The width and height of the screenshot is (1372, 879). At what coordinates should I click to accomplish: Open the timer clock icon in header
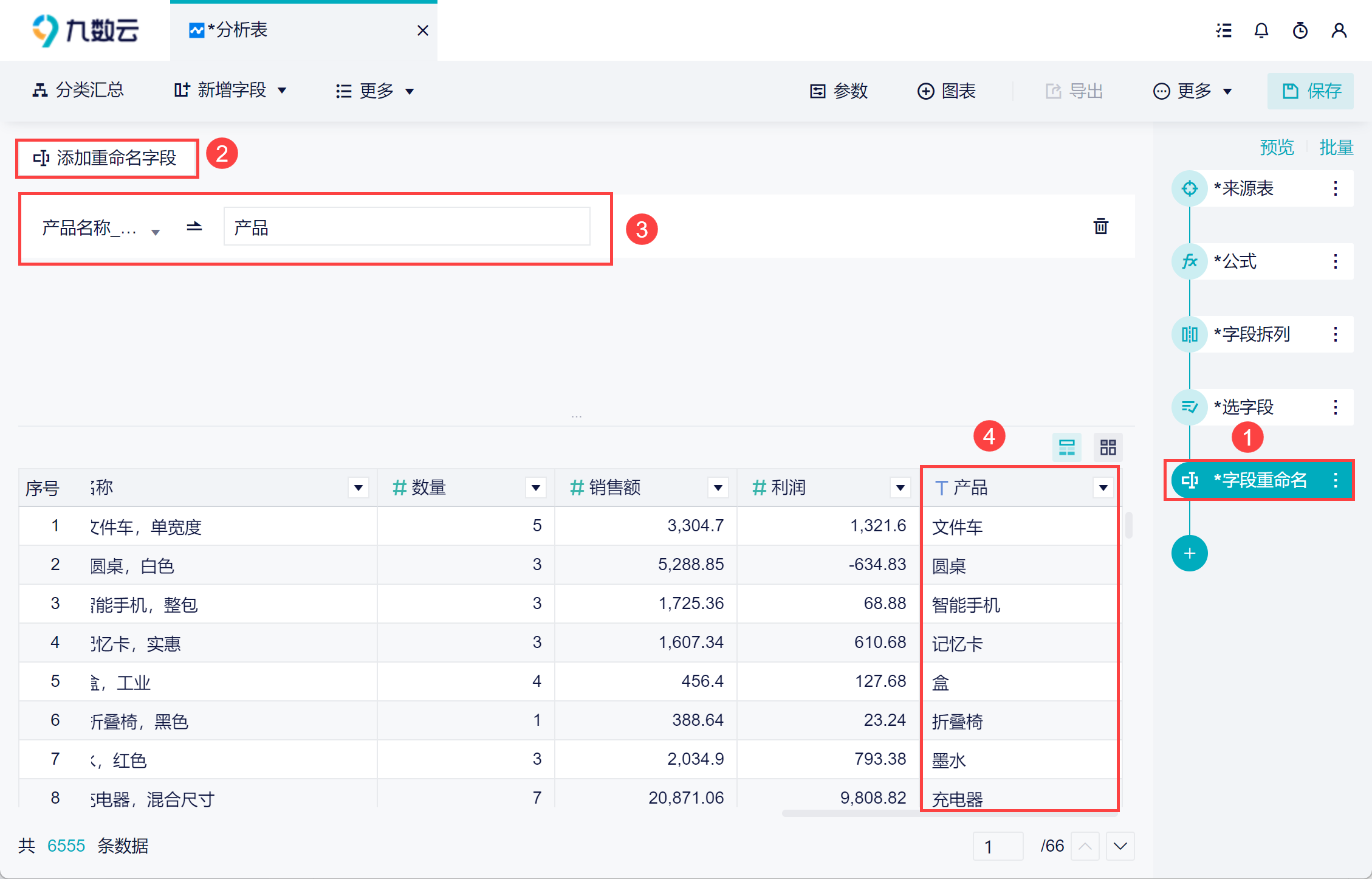pos(1300,30)
